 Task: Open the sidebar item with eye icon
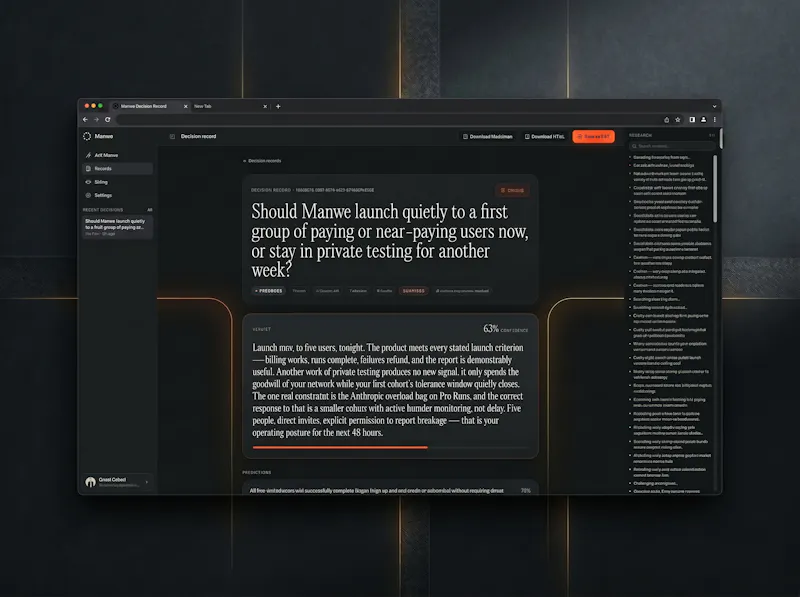pyautogui.click(x=117, y=182)
